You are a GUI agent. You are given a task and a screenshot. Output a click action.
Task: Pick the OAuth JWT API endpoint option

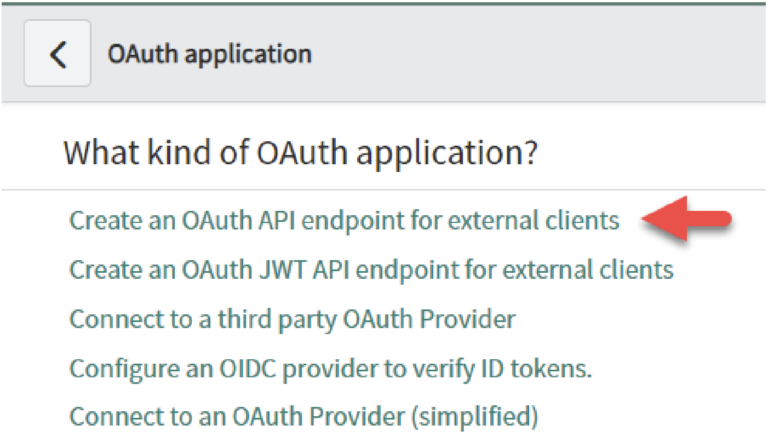(371, 270)
